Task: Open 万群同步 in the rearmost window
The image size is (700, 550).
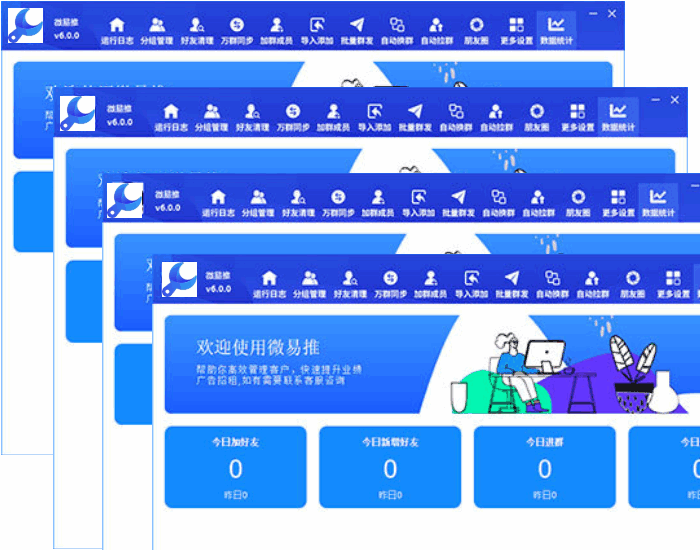Action: (x=237, y=31)
